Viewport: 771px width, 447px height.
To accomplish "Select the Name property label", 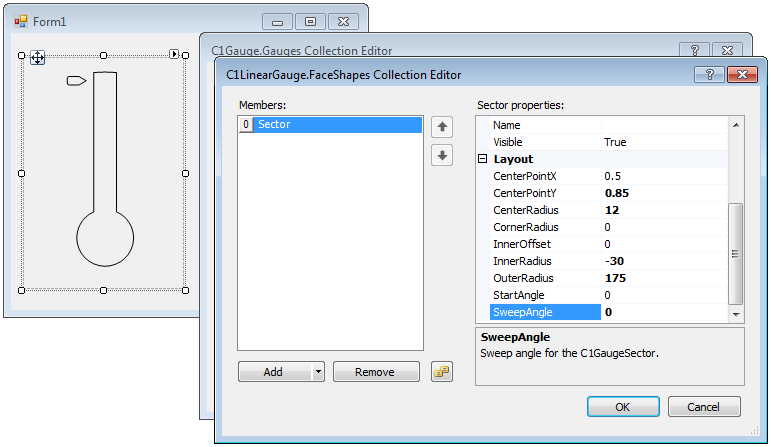I will [x=545, y=125].
